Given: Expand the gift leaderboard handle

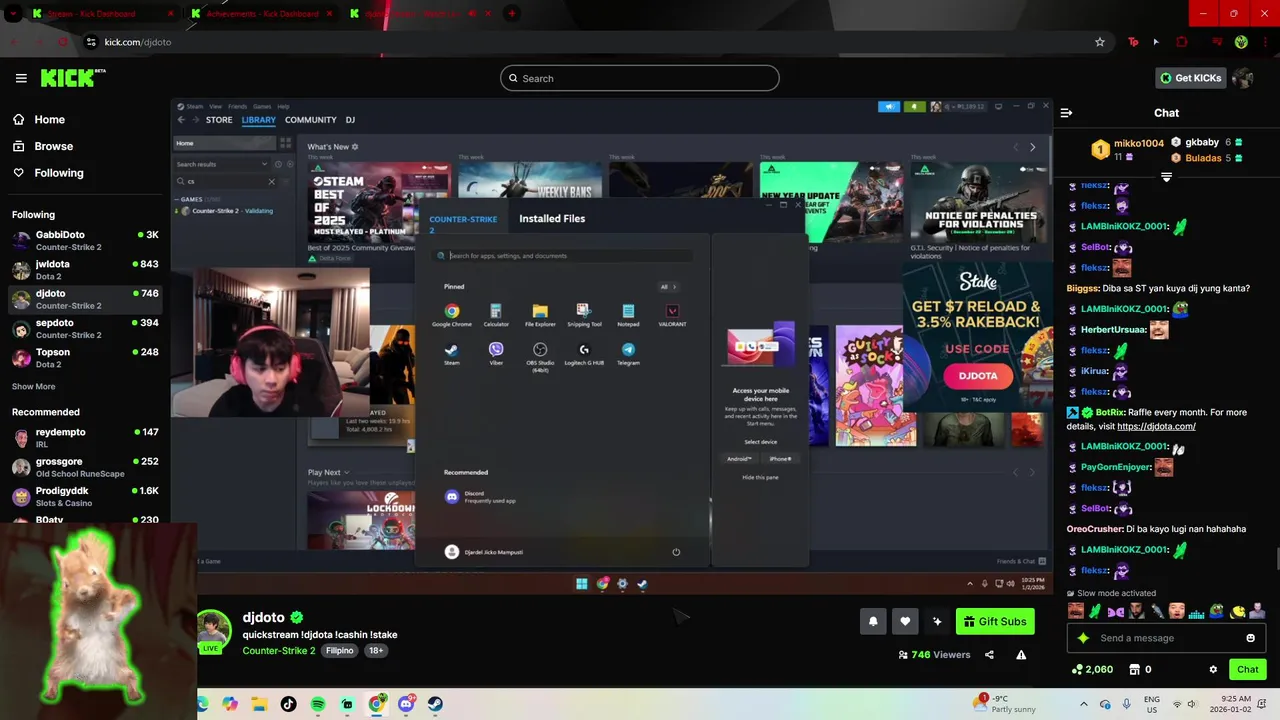Looking at the screenshot, I should (x=1166, y=177).
